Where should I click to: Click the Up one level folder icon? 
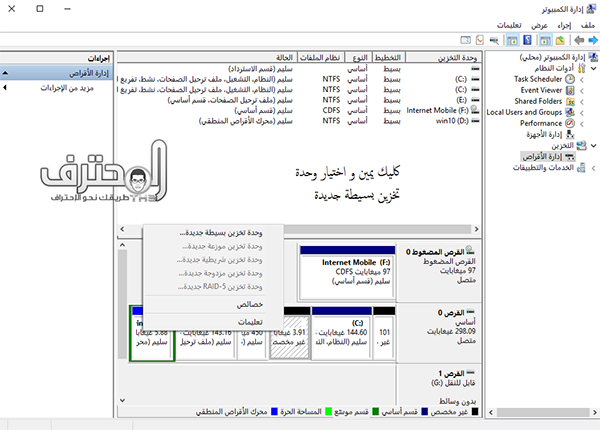[559, 40]
